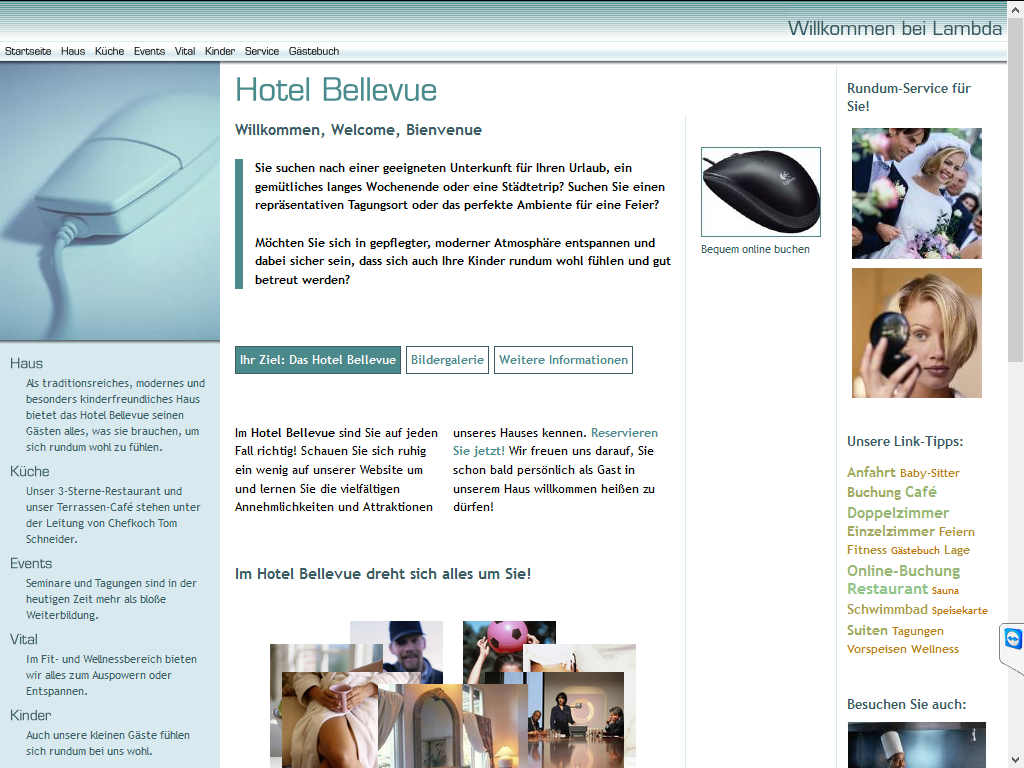Viewport: 1024px width, 768px height.
Task: Click the white mouse header image on the left
Action: point(110,202)
